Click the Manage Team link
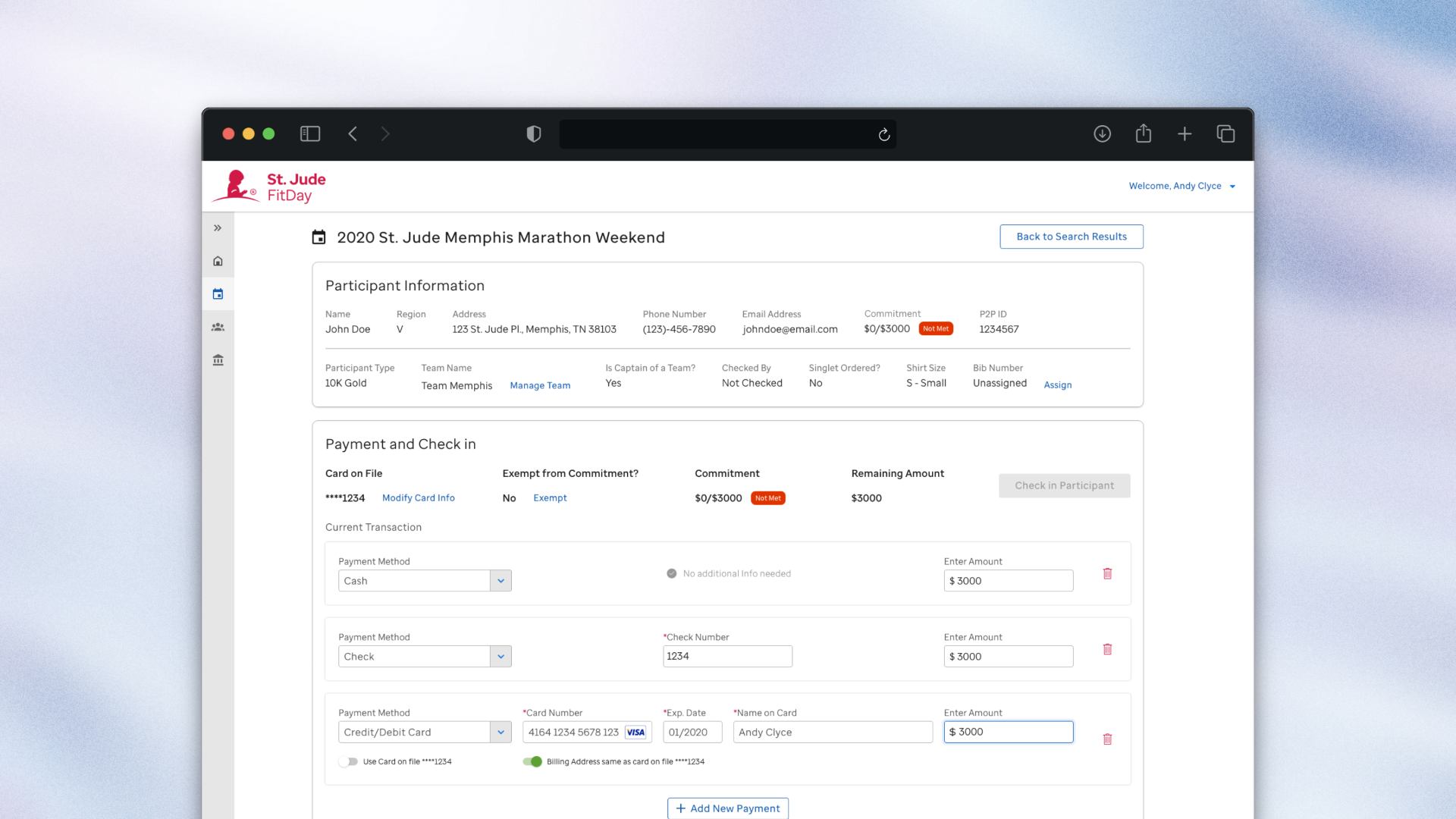 540,385
